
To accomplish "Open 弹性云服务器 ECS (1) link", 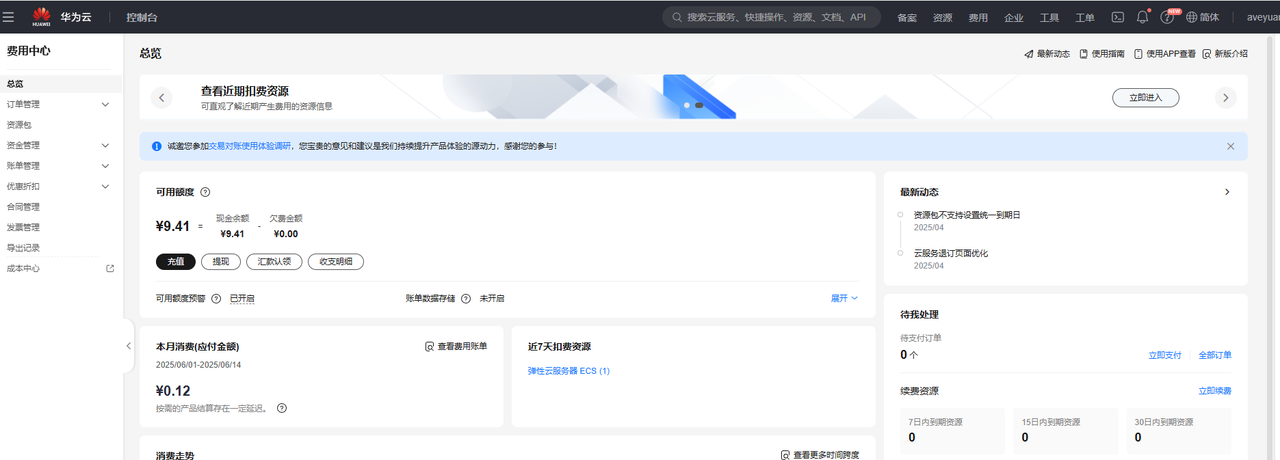I will click(569, 371).
